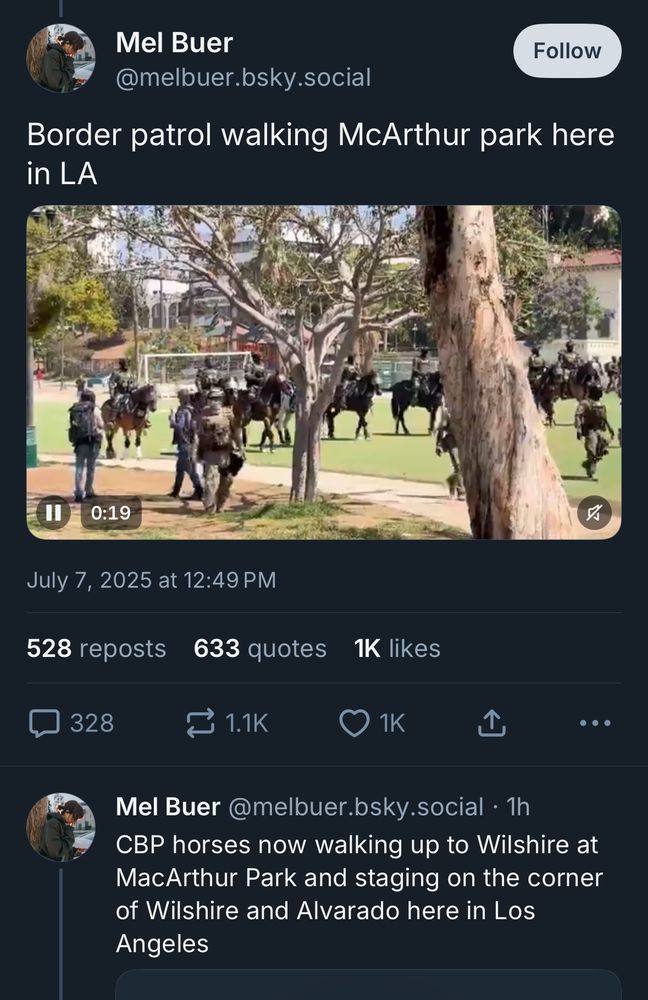The image size is (648, 1000).
Task: Open the reply about CBP horses at Wilshire
Action: pos(359,894)
